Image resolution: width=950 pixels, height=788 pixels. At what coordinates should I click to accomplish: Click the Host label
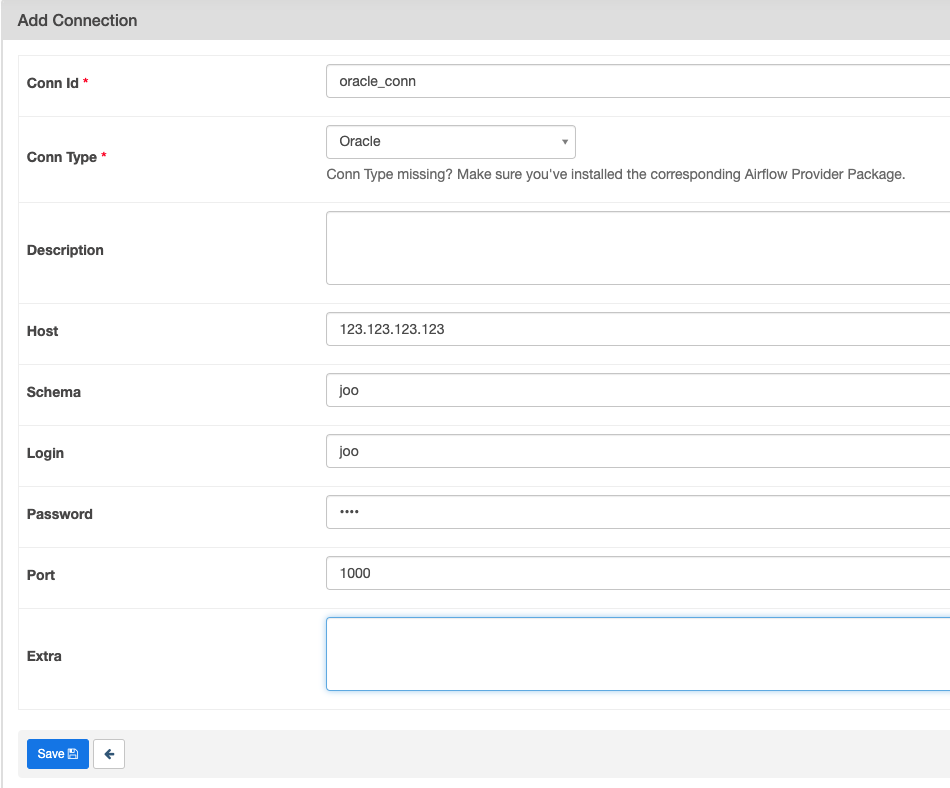[42, 331]
